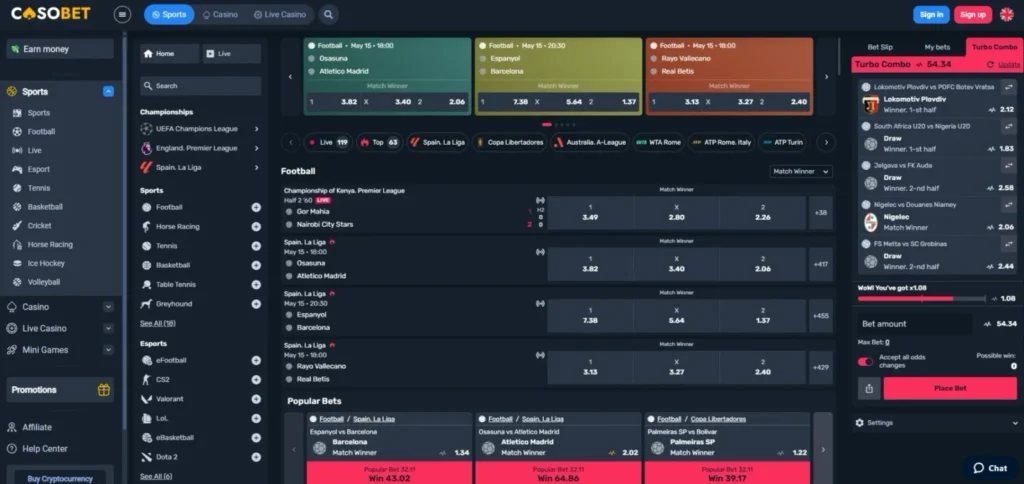Show +417 more markets for Osasuna match
The image size is (1024, 484).
pos(821,265)
